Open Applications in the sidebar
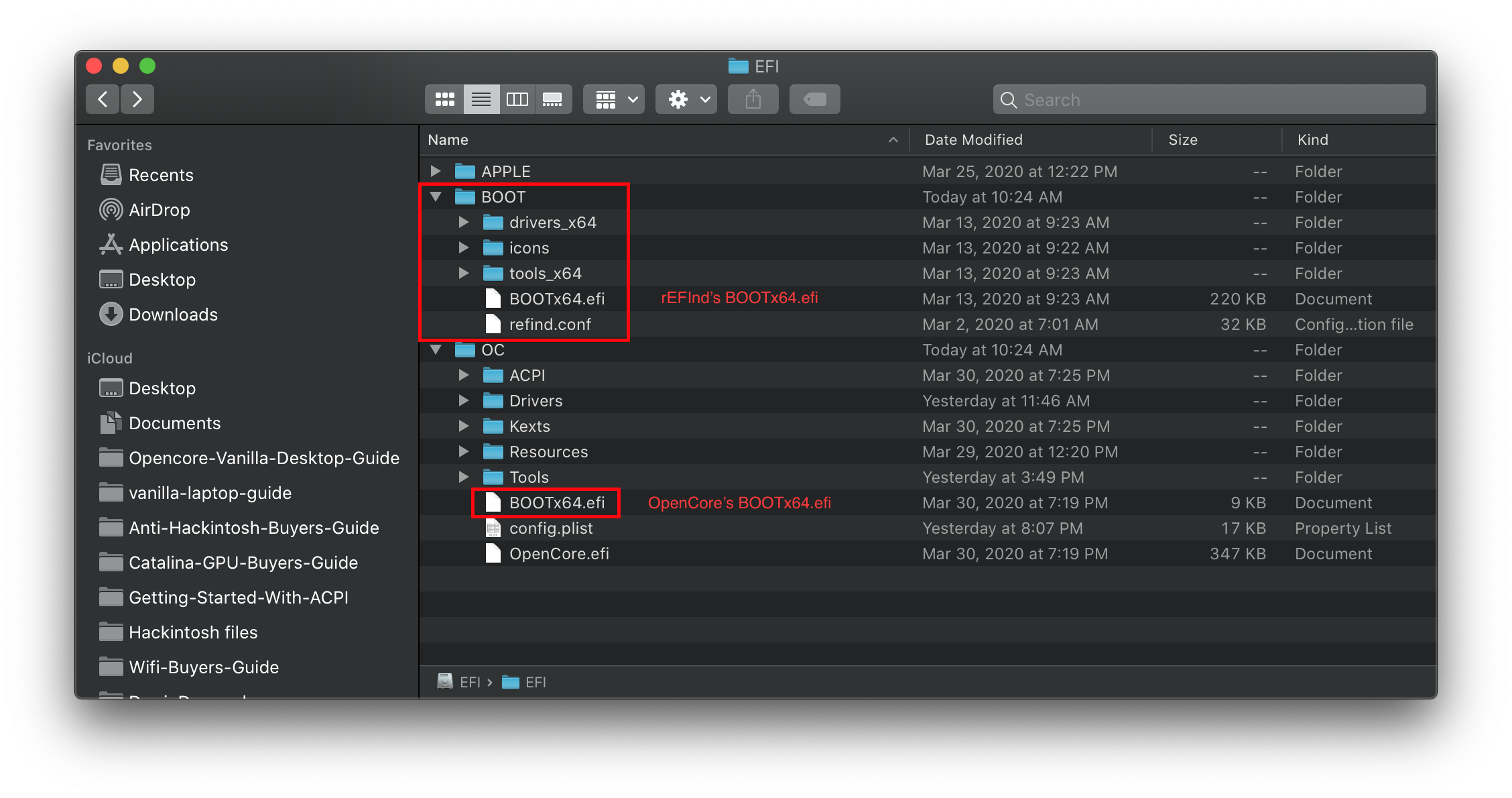This screenshot has height=798, width=1512. [178, 245]
